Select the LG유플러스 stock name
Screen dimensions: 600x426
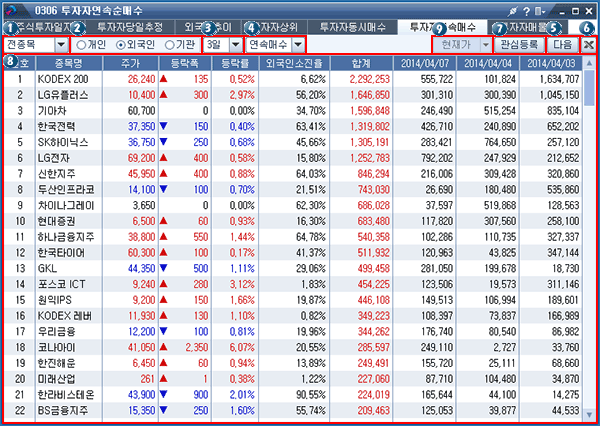coord(63,95)
